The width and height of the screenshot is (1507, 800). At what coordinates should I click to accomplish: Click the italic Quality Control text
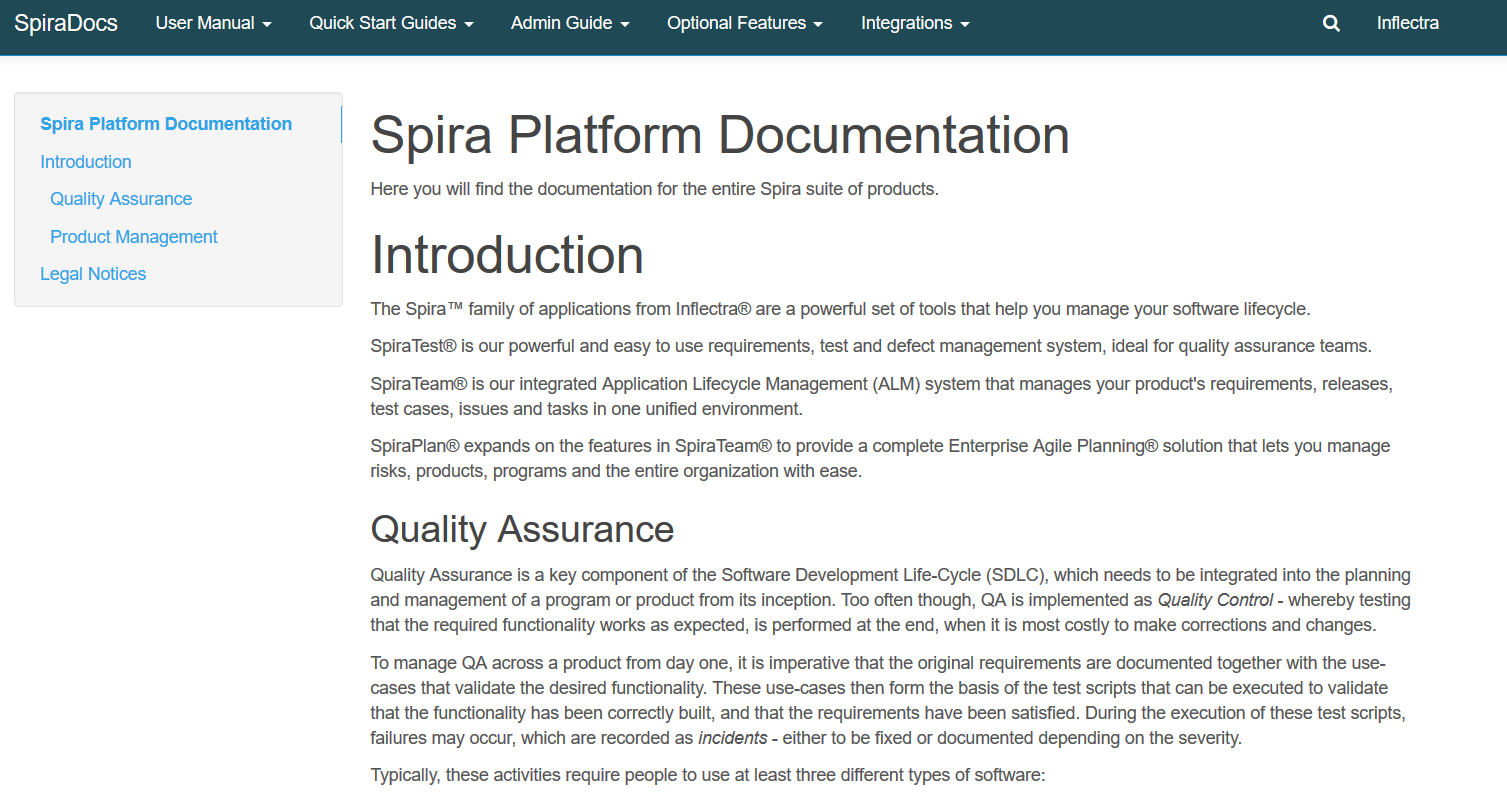pyautogui.click(x=1215, y=600)
